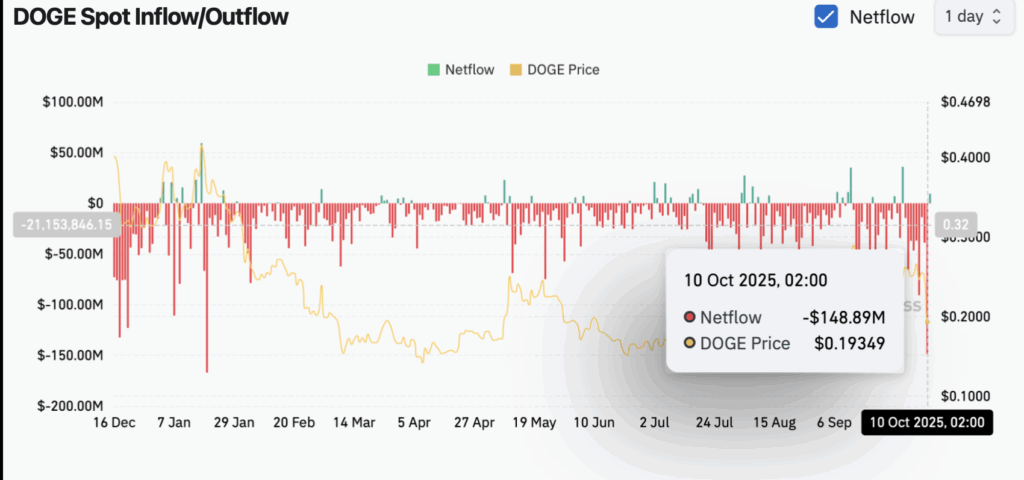Click the dropdown's up-down chevron arrows
Screen dimensions: 1024x480
tap(997, 17)
